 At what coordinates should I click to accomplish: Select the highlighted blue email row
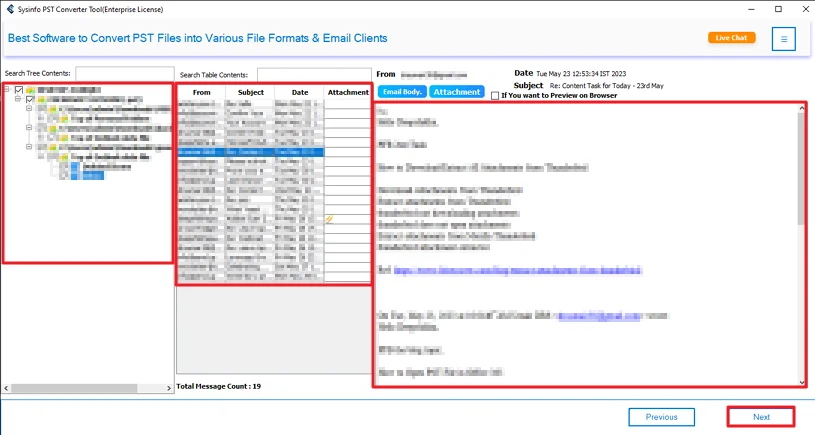(250, 152)
